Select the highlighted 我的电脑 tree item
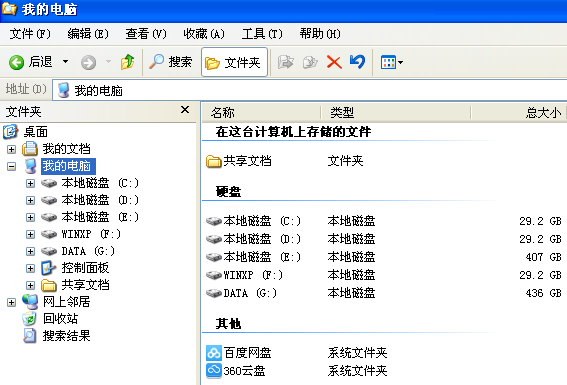Image resolution: width=567 pixels, height=385 pixels. [68, 166]
